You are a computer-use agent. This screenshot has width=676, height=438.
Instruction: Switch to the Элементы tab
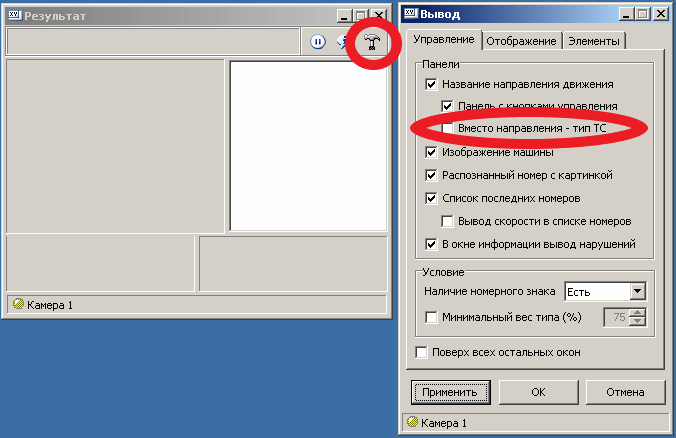click(594, 41)
